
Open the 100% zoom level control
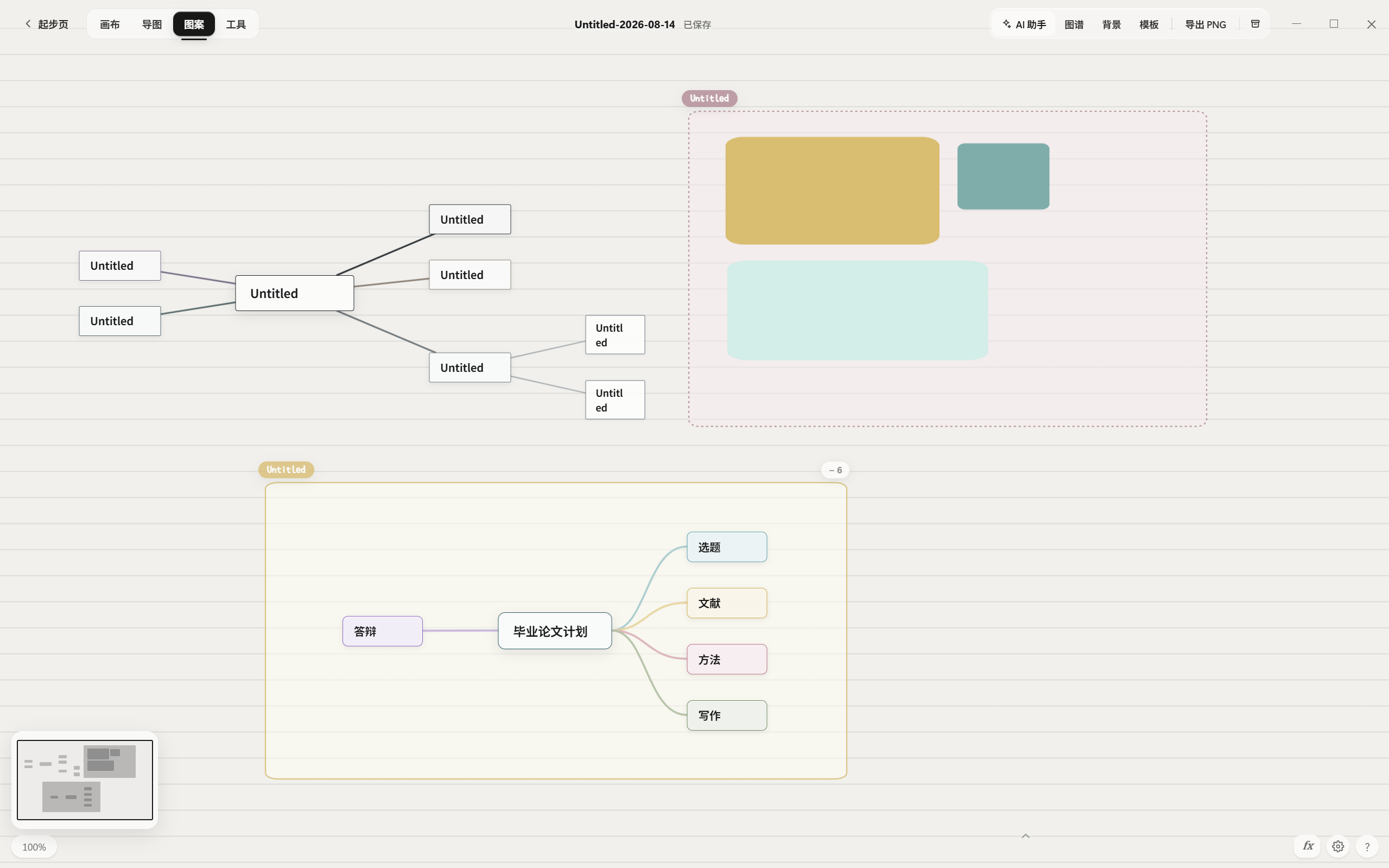[x=34, y=847]
